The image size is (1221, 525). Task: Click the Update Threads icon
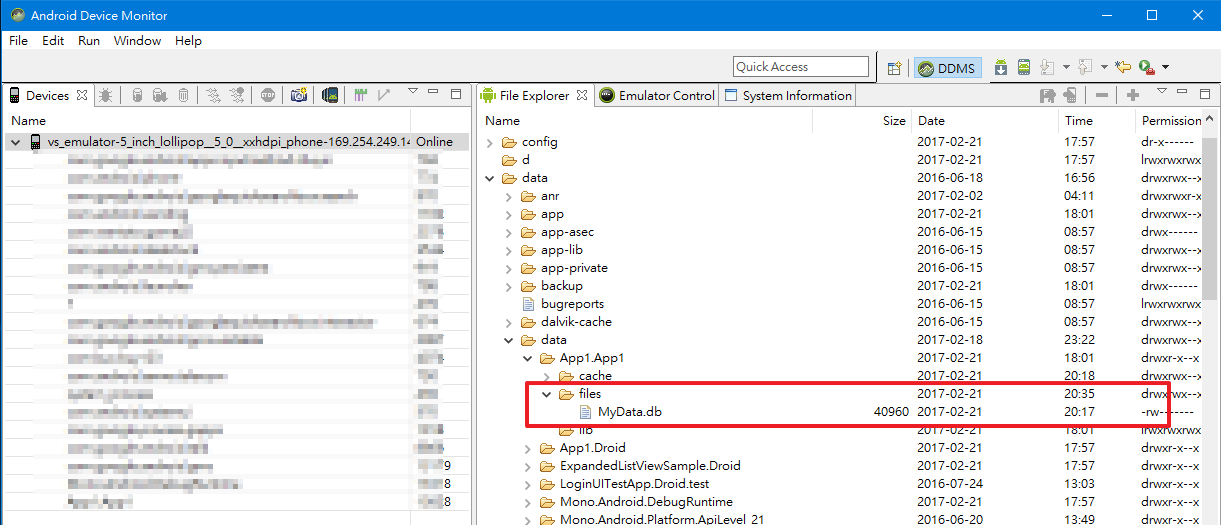click(213, 96)
